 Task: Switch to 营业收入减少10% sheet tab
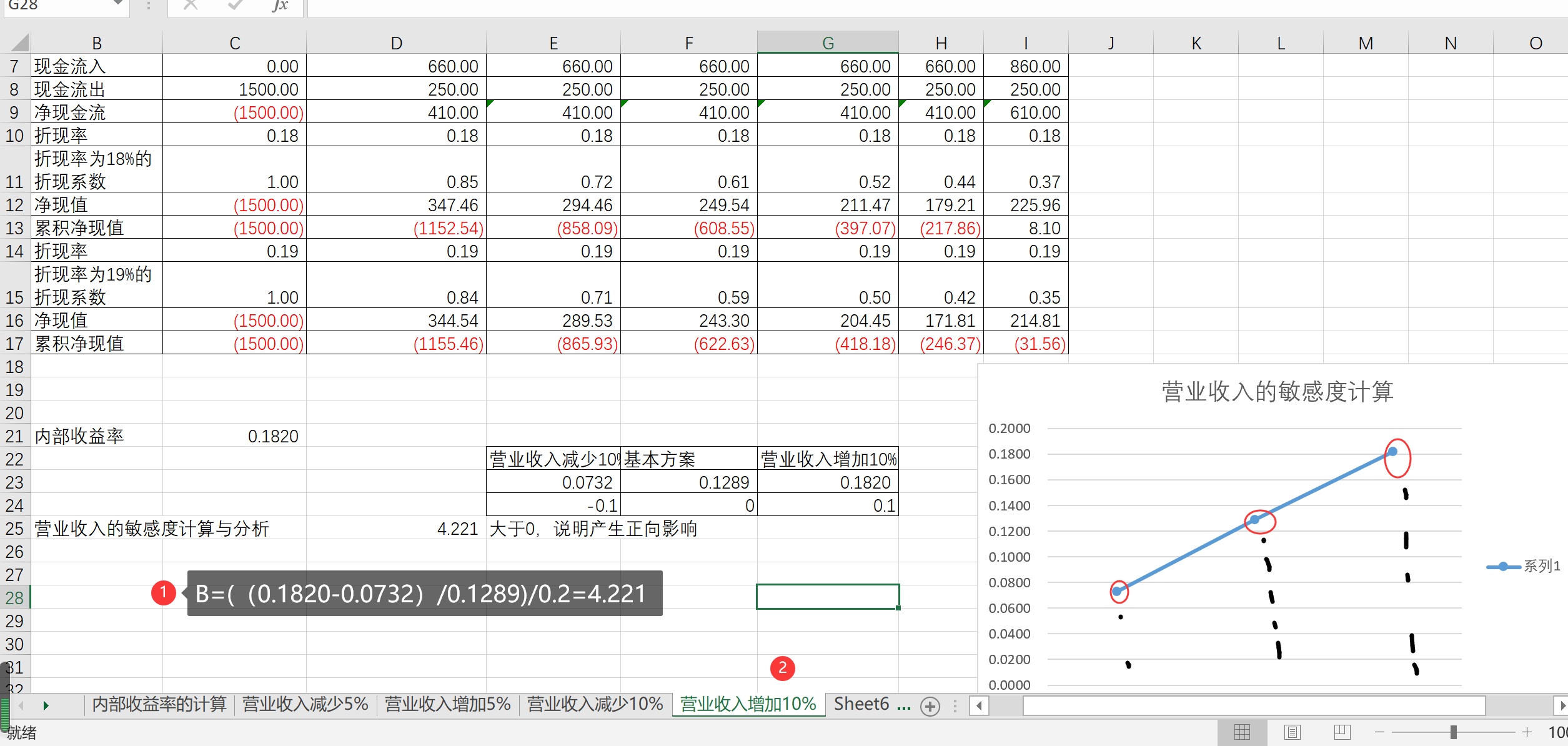point(595,704)
